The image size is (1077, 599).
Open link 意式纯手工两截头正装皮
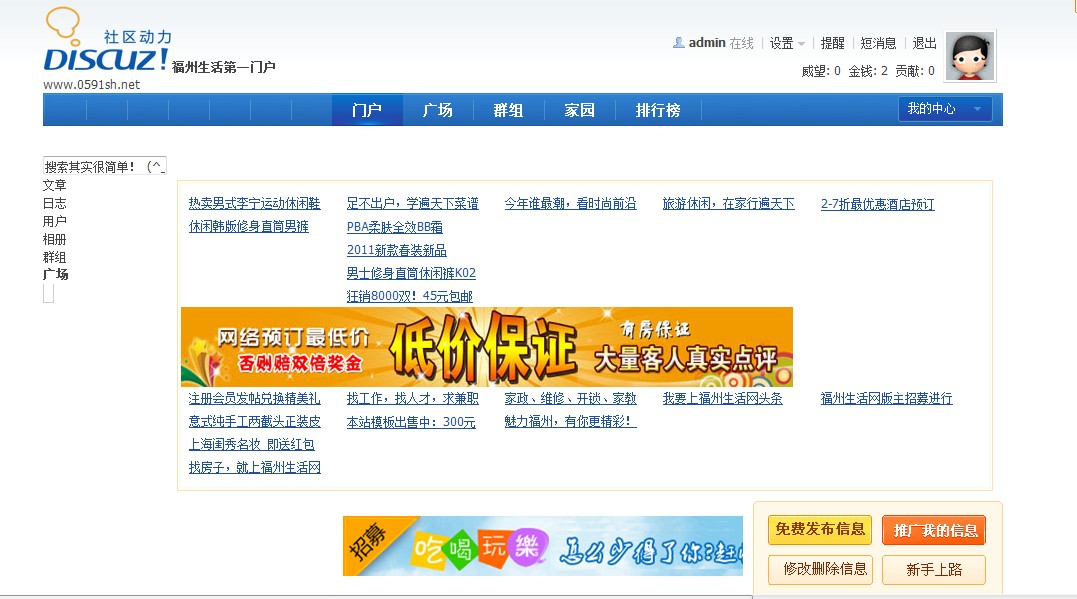point(254,421)
